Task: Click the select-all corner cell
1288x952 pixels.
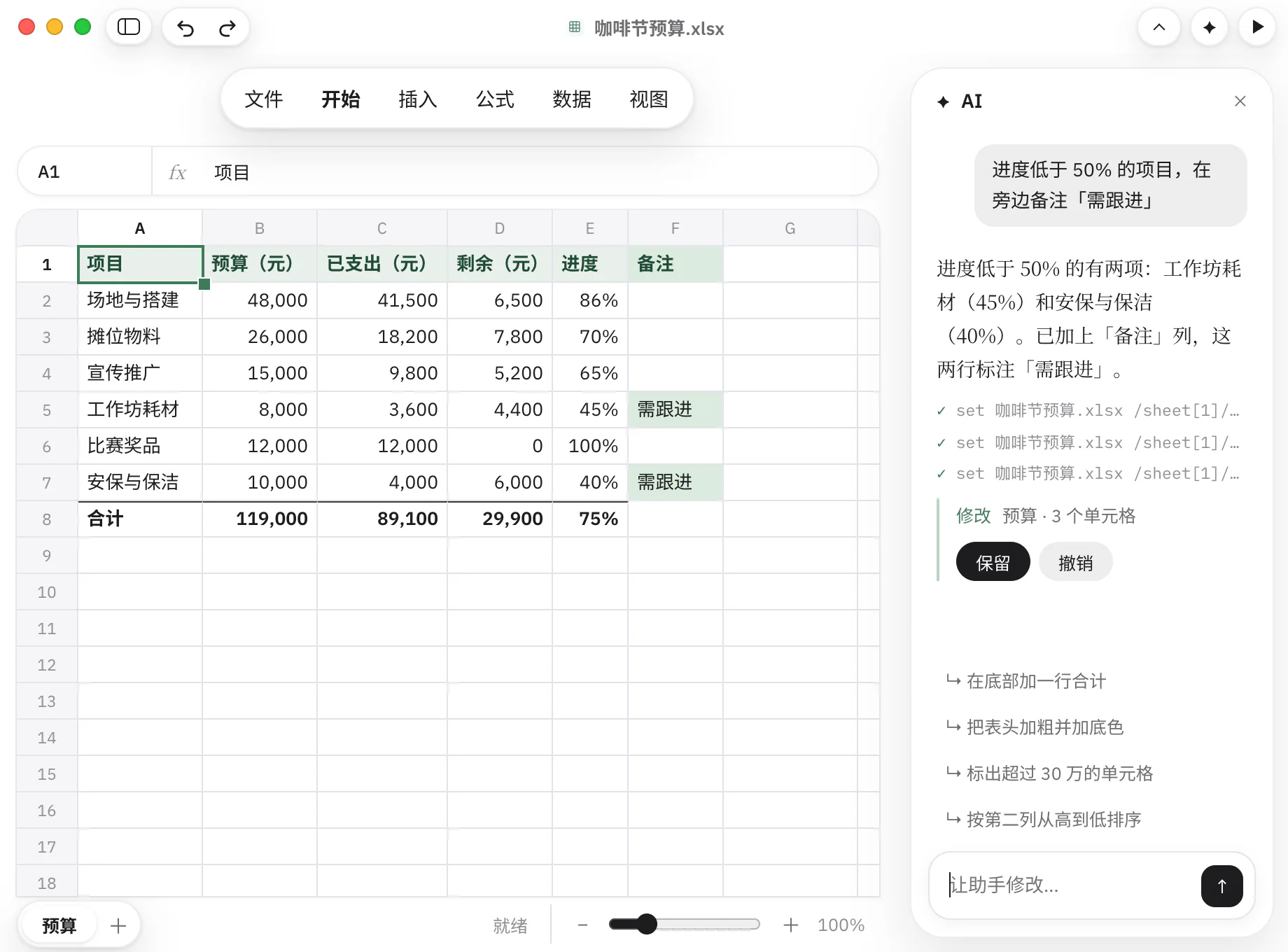Action: tap(47, 228)
